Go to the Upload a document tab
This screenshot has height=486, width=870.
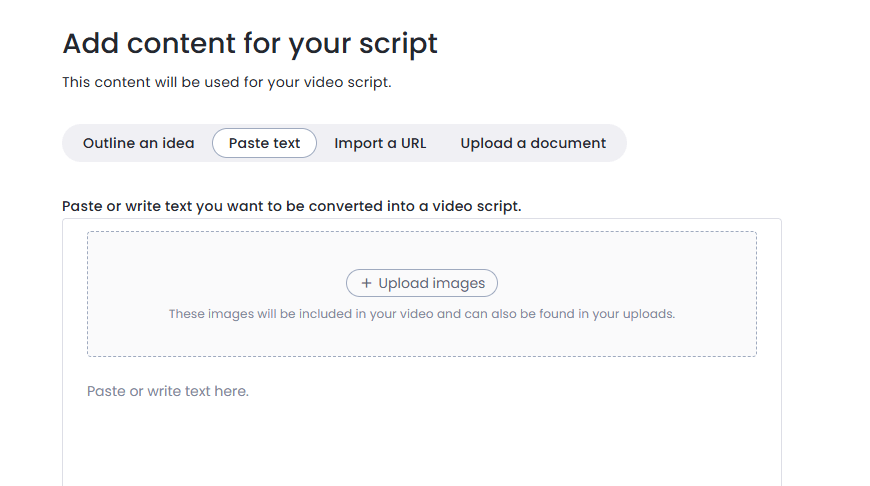click(533, 143)
